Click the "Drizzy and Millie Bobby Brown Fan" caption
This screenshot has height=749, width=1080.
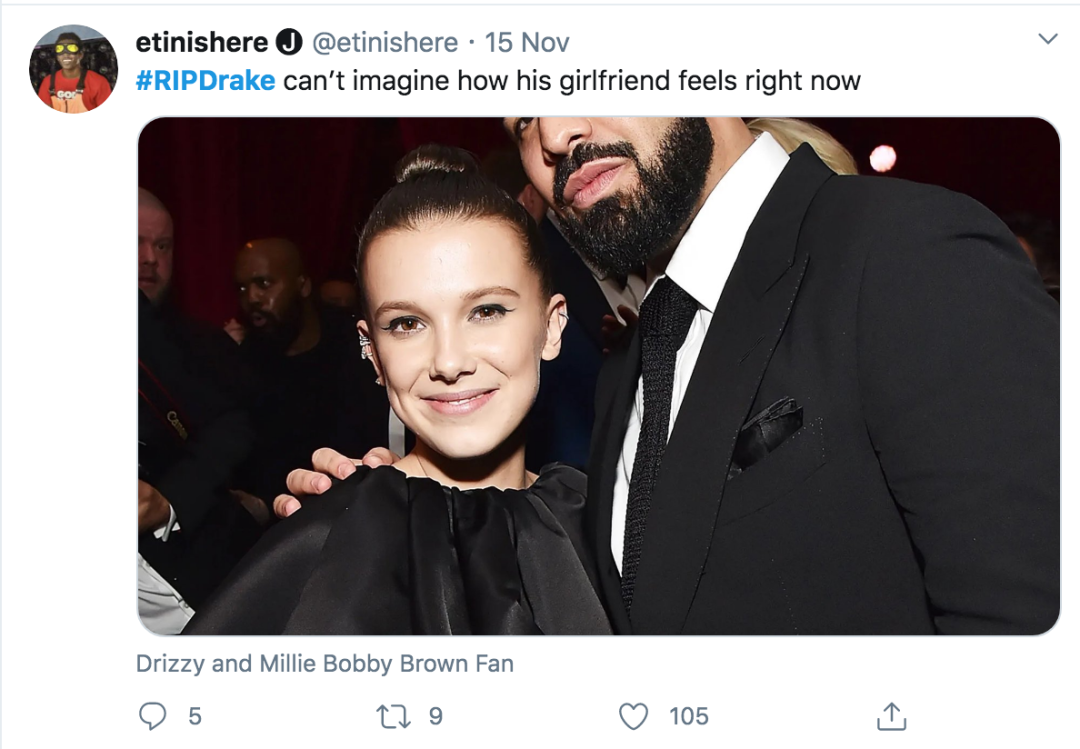(x=325, y=663)
